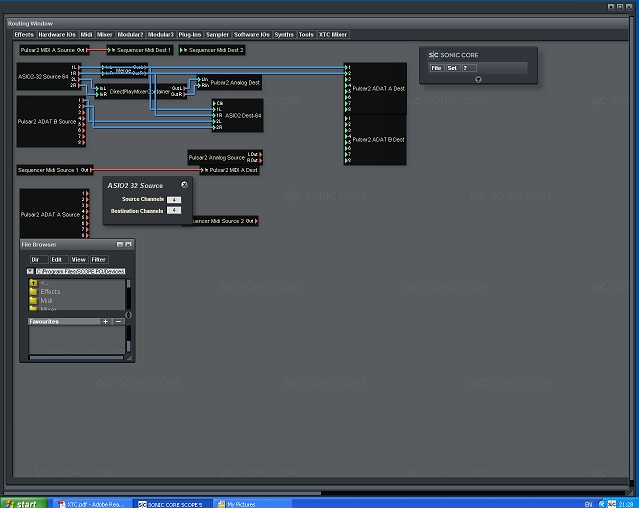
Task: Click the Effects folder in File Browser
Action: coord(49,291)
